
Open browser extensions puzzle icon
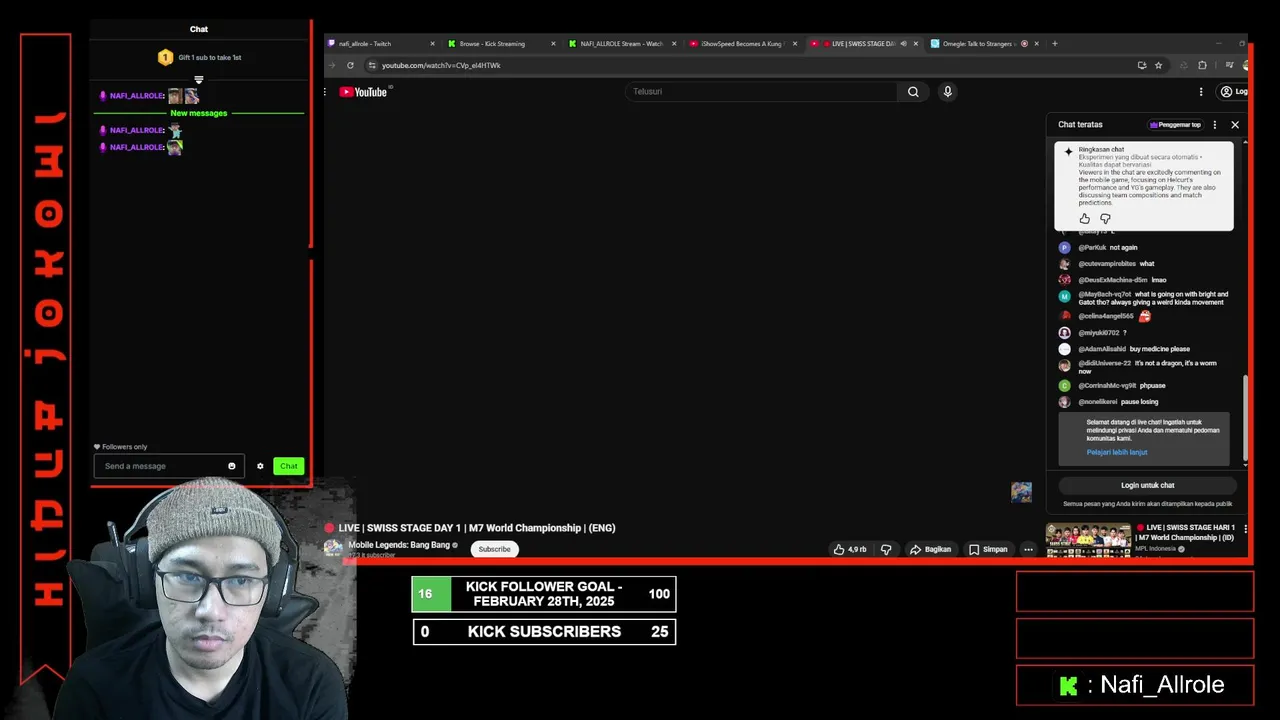1202,65
